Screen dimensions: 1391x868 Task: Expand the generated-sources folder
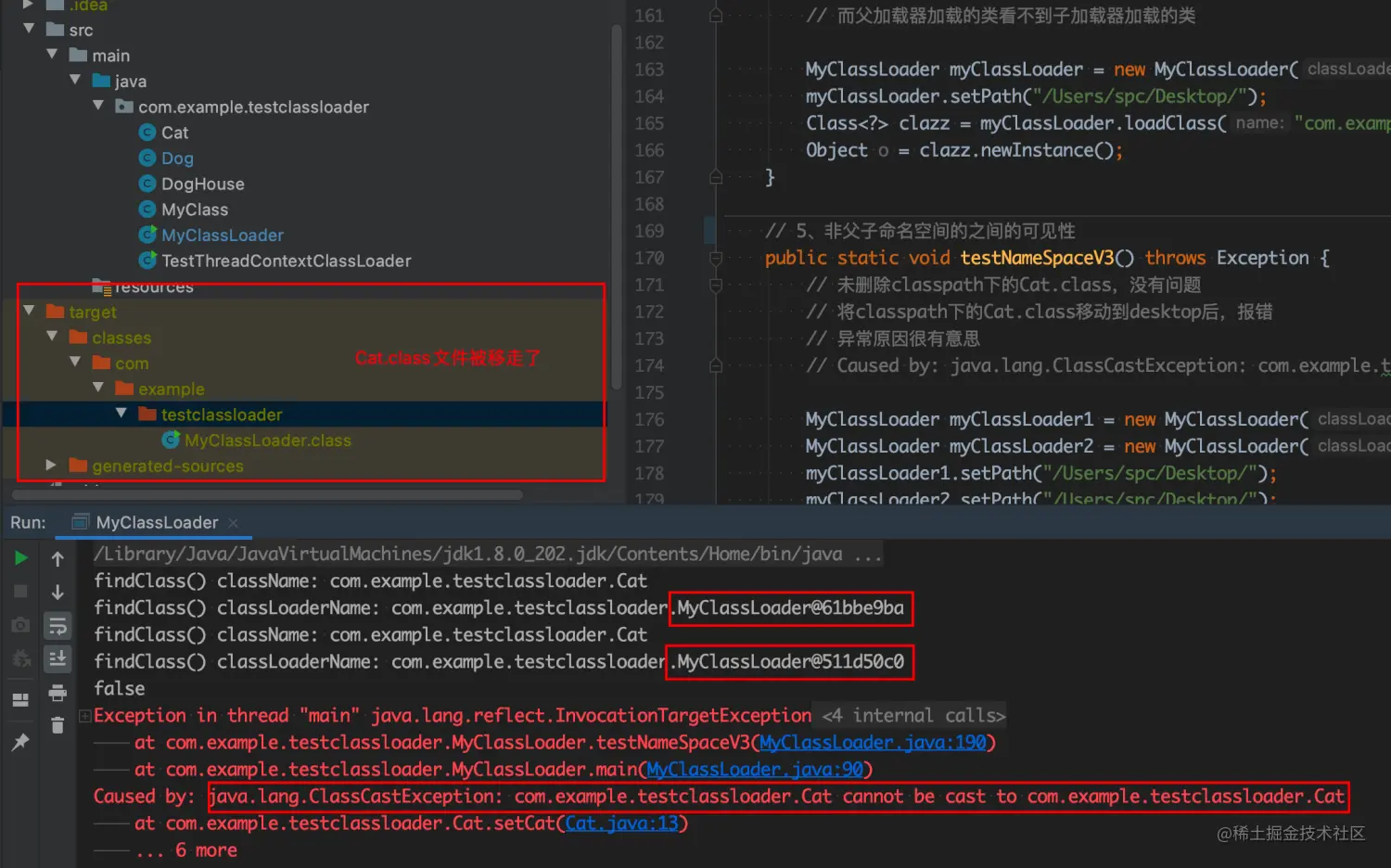point(52,465)
